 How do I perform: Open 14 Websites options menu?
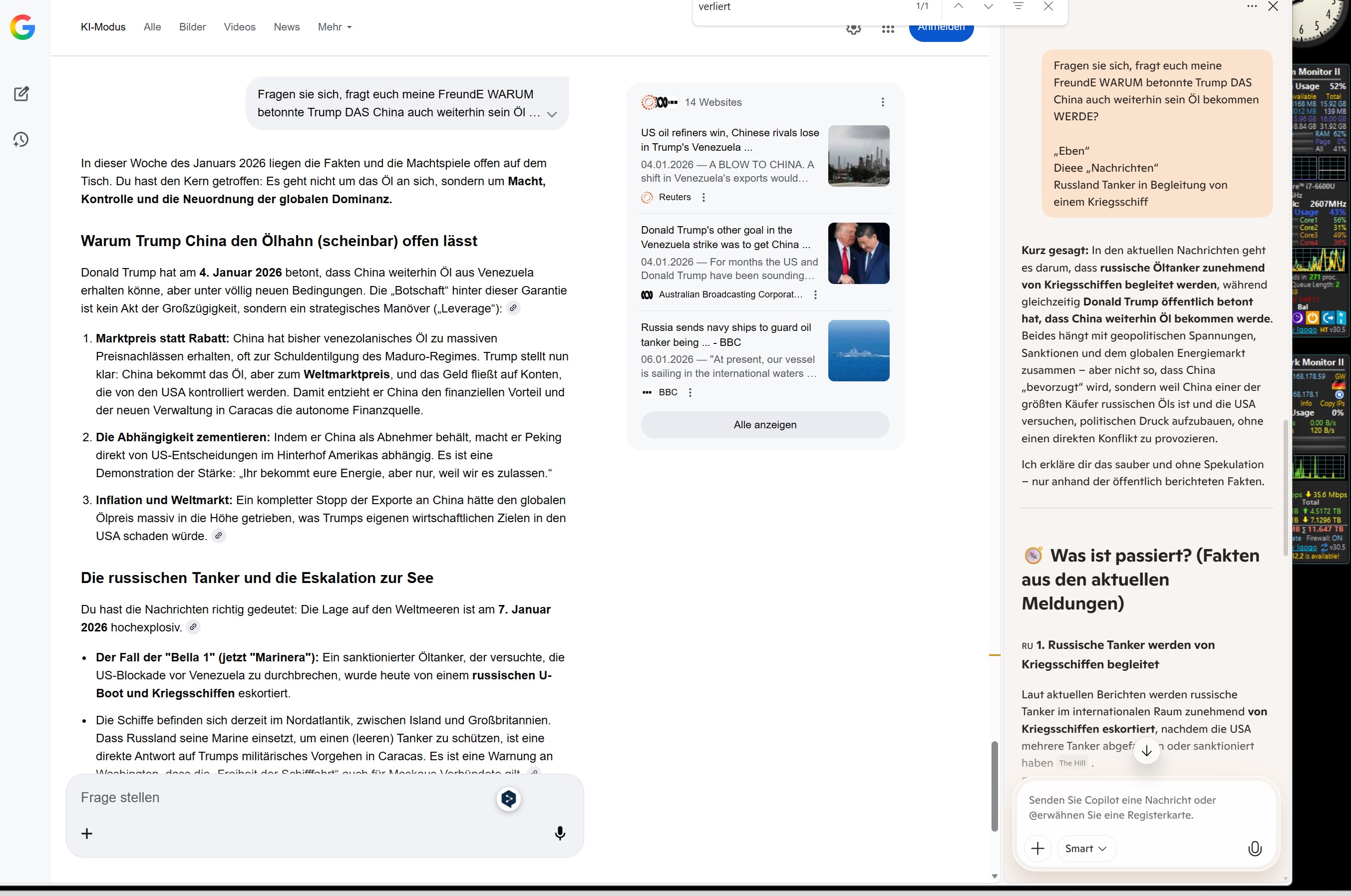pos(882,102)
